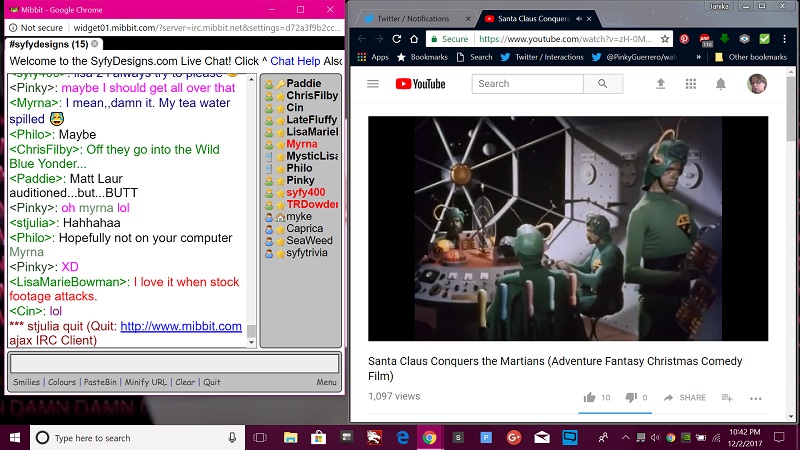Click the Windows Start button
This screenshot has width=800, height=450.
tap(15, 438)
